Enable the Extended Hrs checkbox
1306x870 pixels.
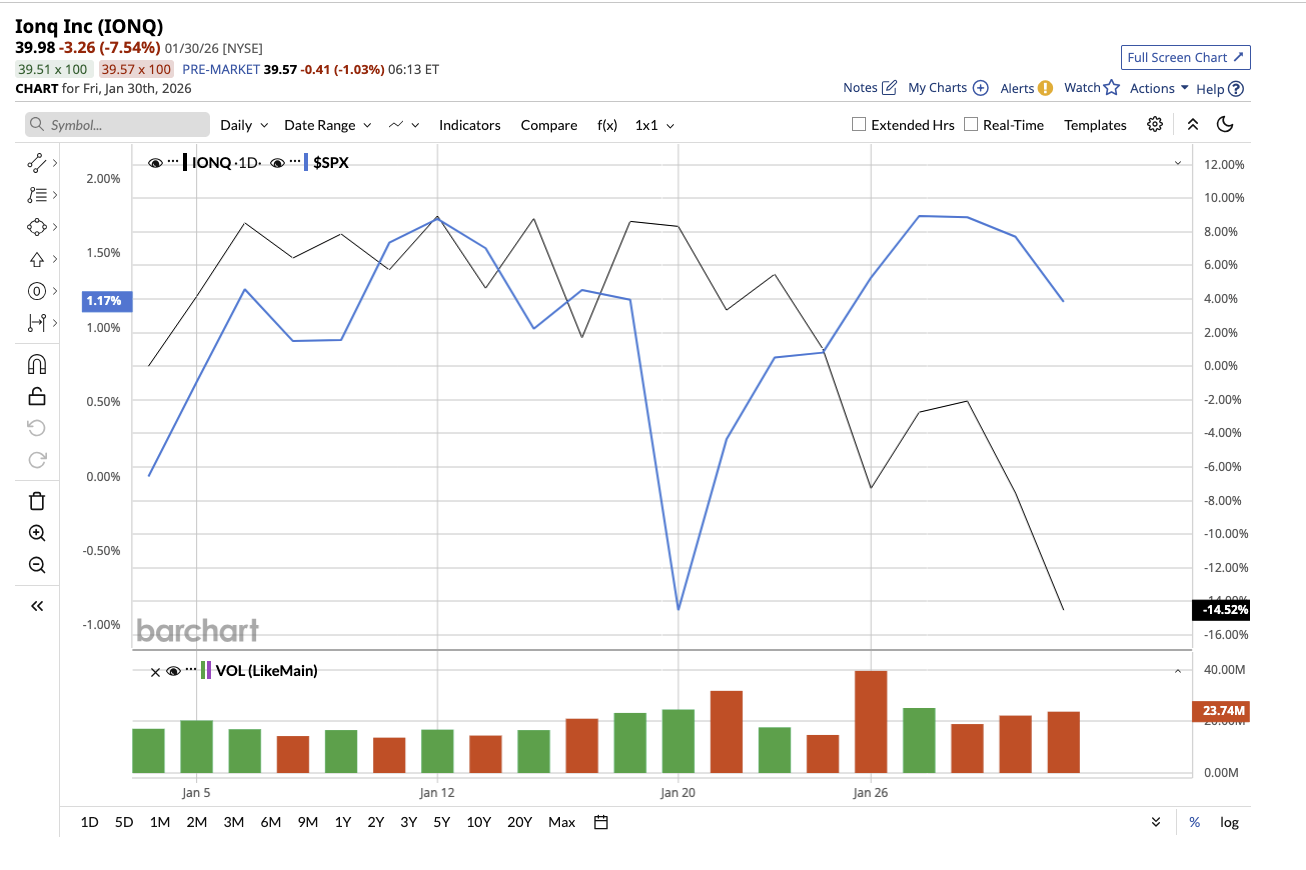coord(858,125)
